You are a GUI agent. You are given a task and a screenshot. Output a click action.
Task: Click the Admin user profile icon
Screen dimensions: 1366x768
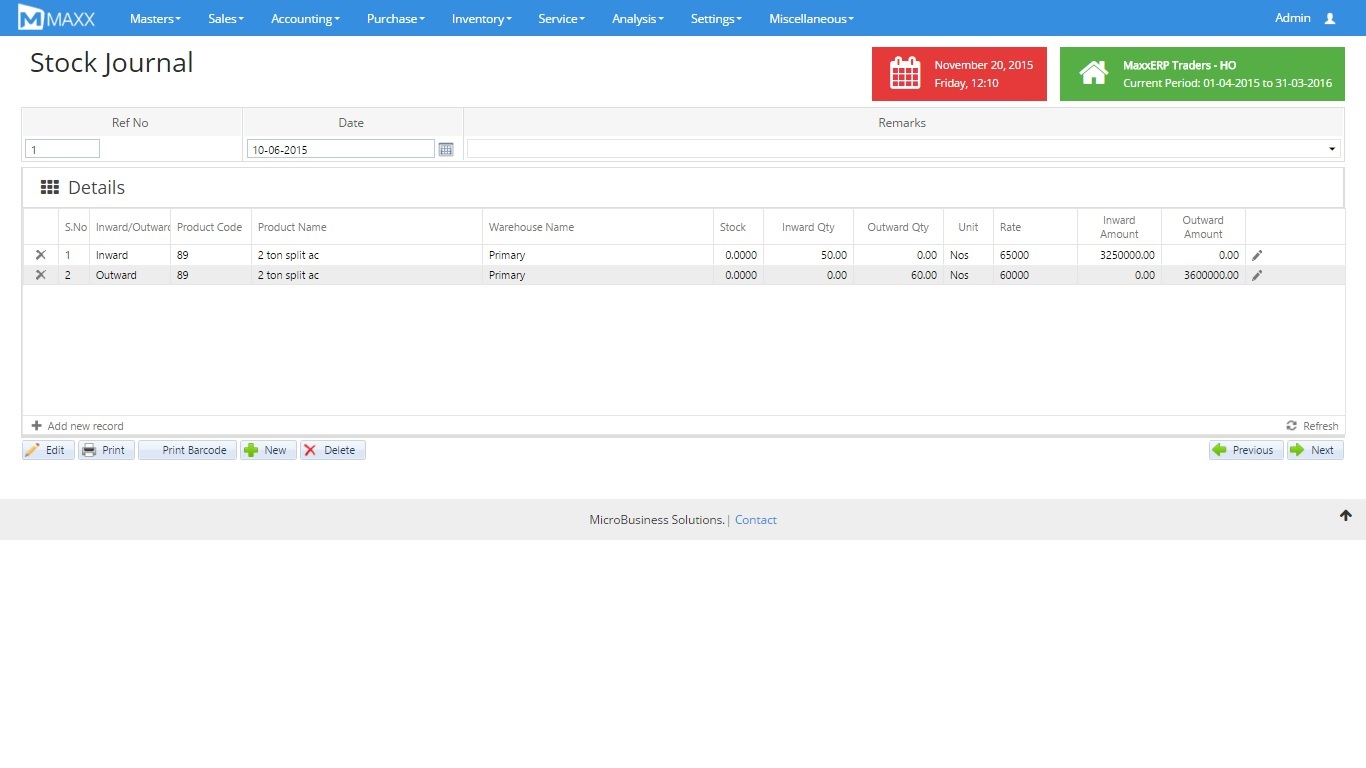[x=1329, y=19]
